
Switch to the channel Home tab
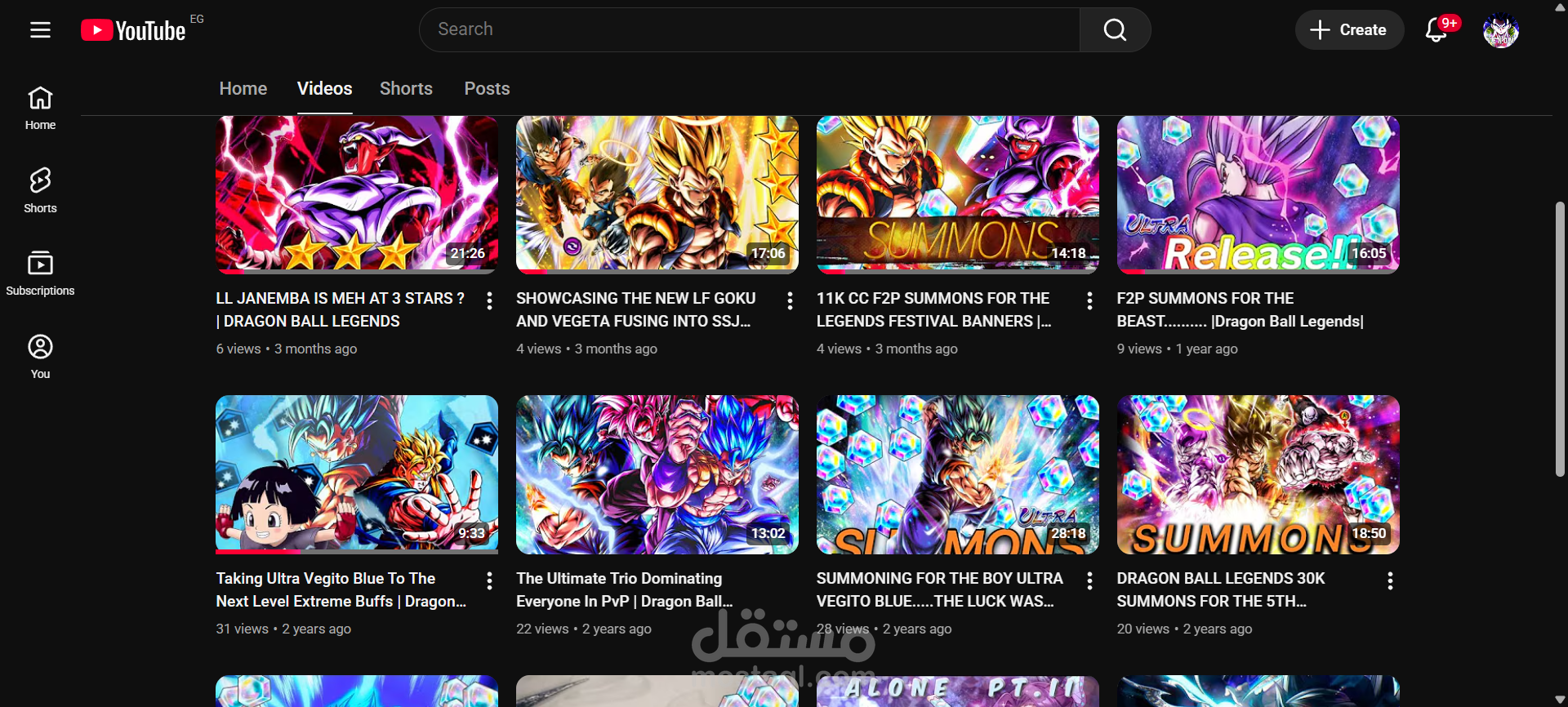(x=243, y=88)
